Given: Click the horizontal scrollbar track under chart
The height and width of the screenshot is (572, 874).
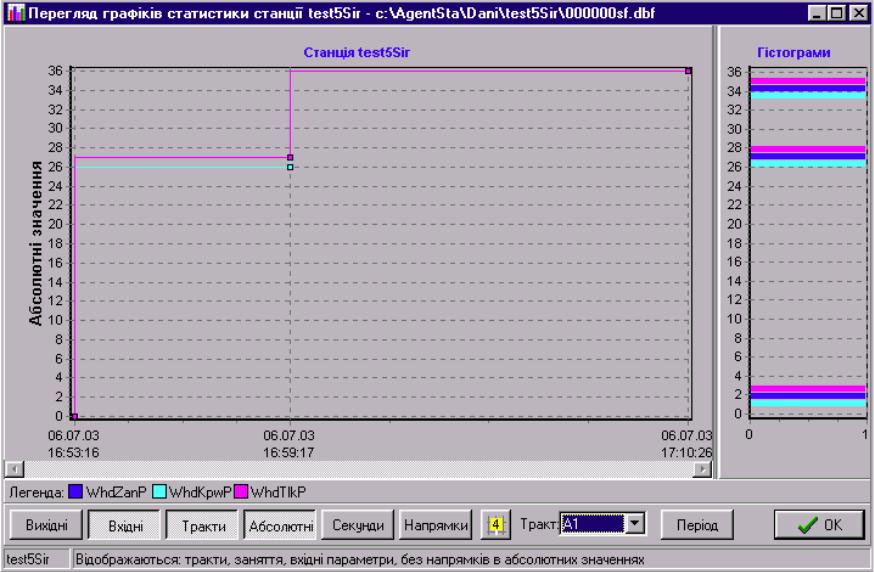Looking at the screenshot, I should click(x=358, y=469).
